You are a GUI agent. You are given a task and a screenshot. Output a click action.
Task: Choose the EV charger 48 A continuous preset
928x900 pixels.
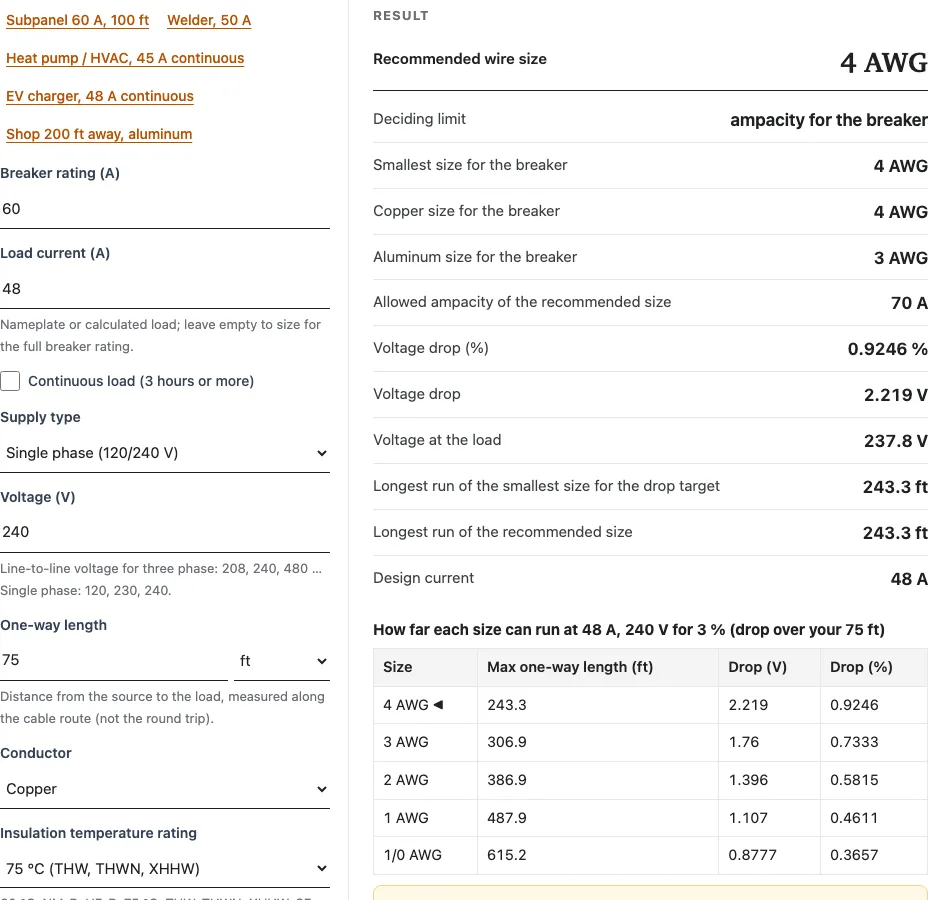[99, 96]
